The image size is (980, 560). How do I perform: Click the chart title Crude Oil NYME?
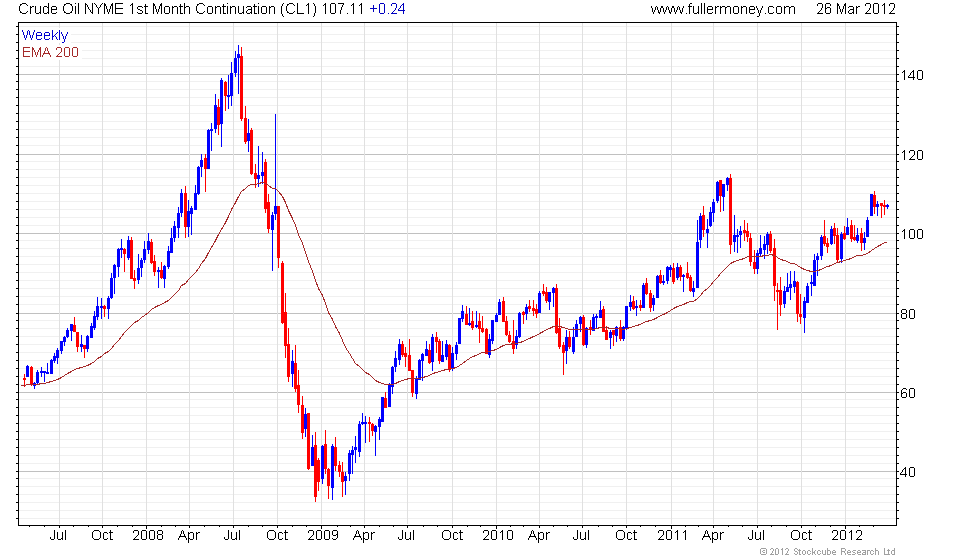[x=71, y=9]
